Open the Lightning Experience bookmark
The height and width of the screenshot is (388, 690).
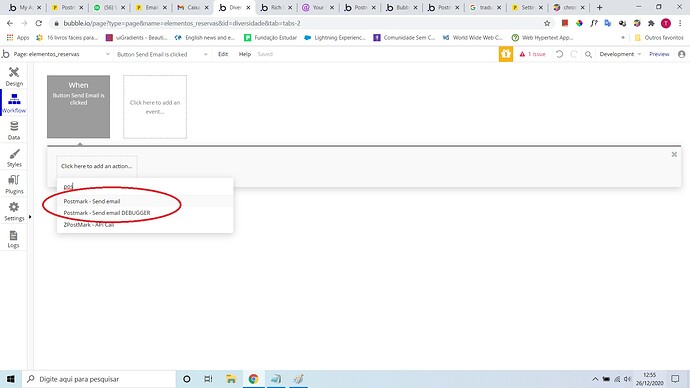(x=335, y=38)
